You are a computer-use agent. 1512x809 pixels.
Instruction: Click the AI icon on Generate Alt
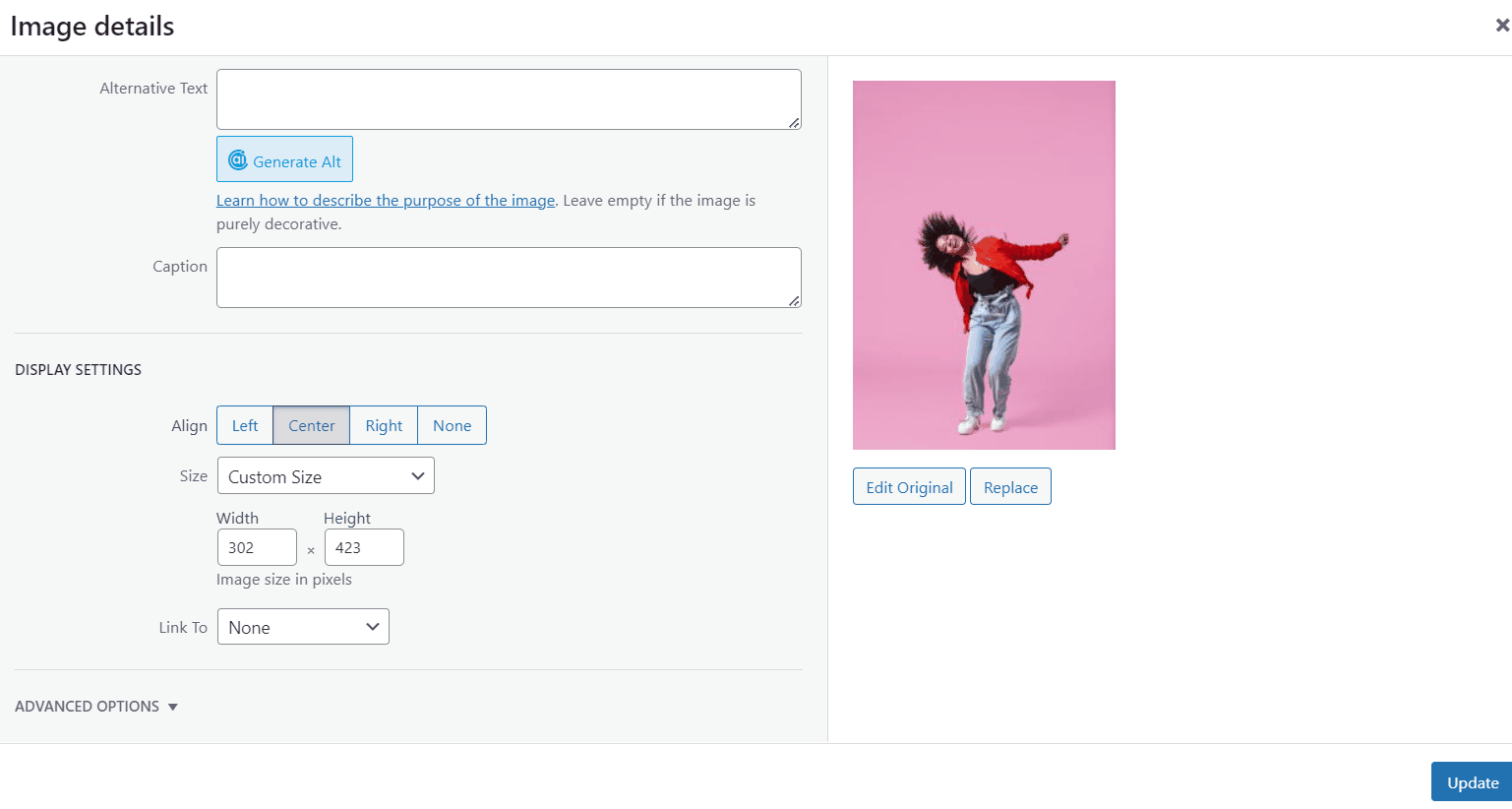[x=237, y=159]
